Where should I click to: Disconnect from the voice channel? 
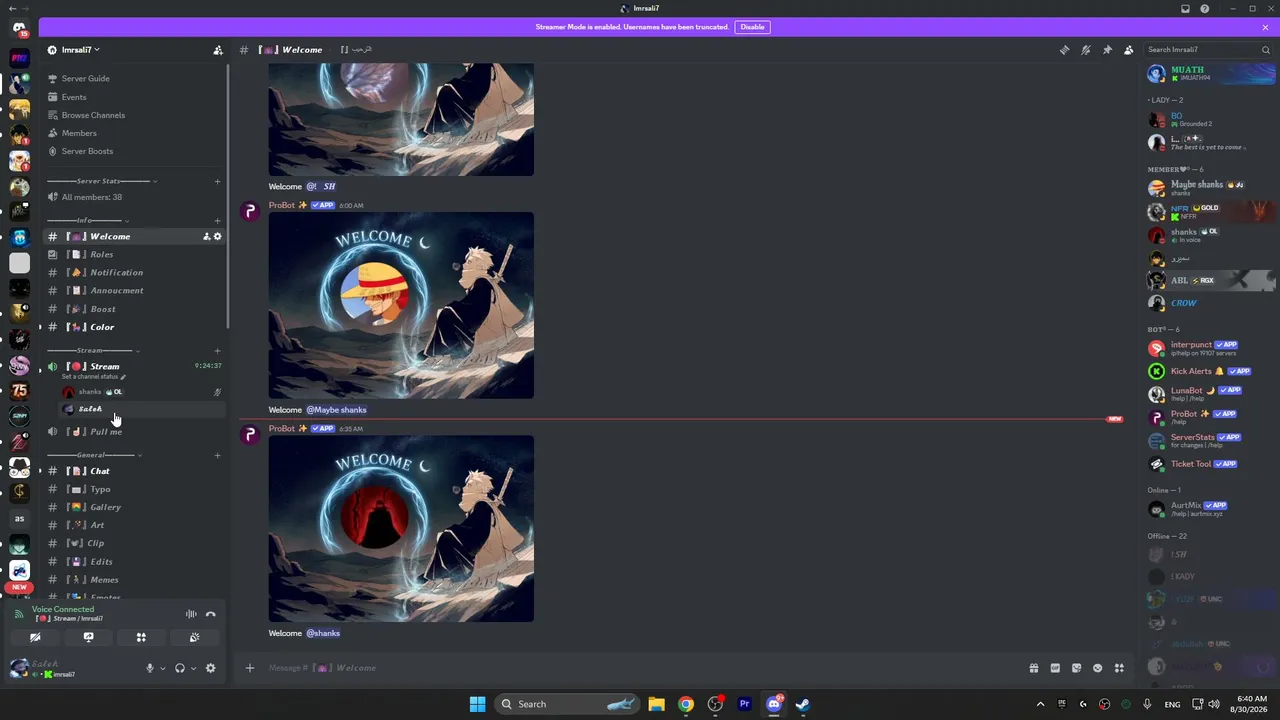coord(210,614)
